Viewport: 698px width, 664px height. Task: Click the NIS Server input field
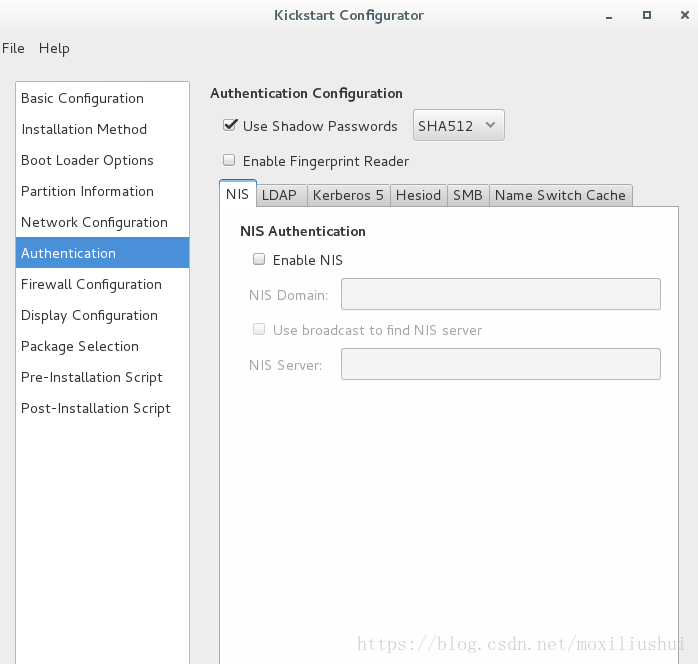(x=501, y=364)
